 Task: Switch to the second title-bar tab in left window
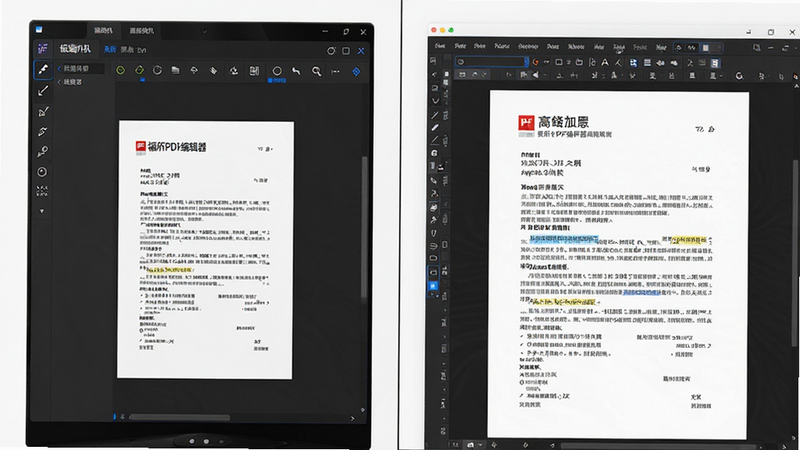[141, 31]
